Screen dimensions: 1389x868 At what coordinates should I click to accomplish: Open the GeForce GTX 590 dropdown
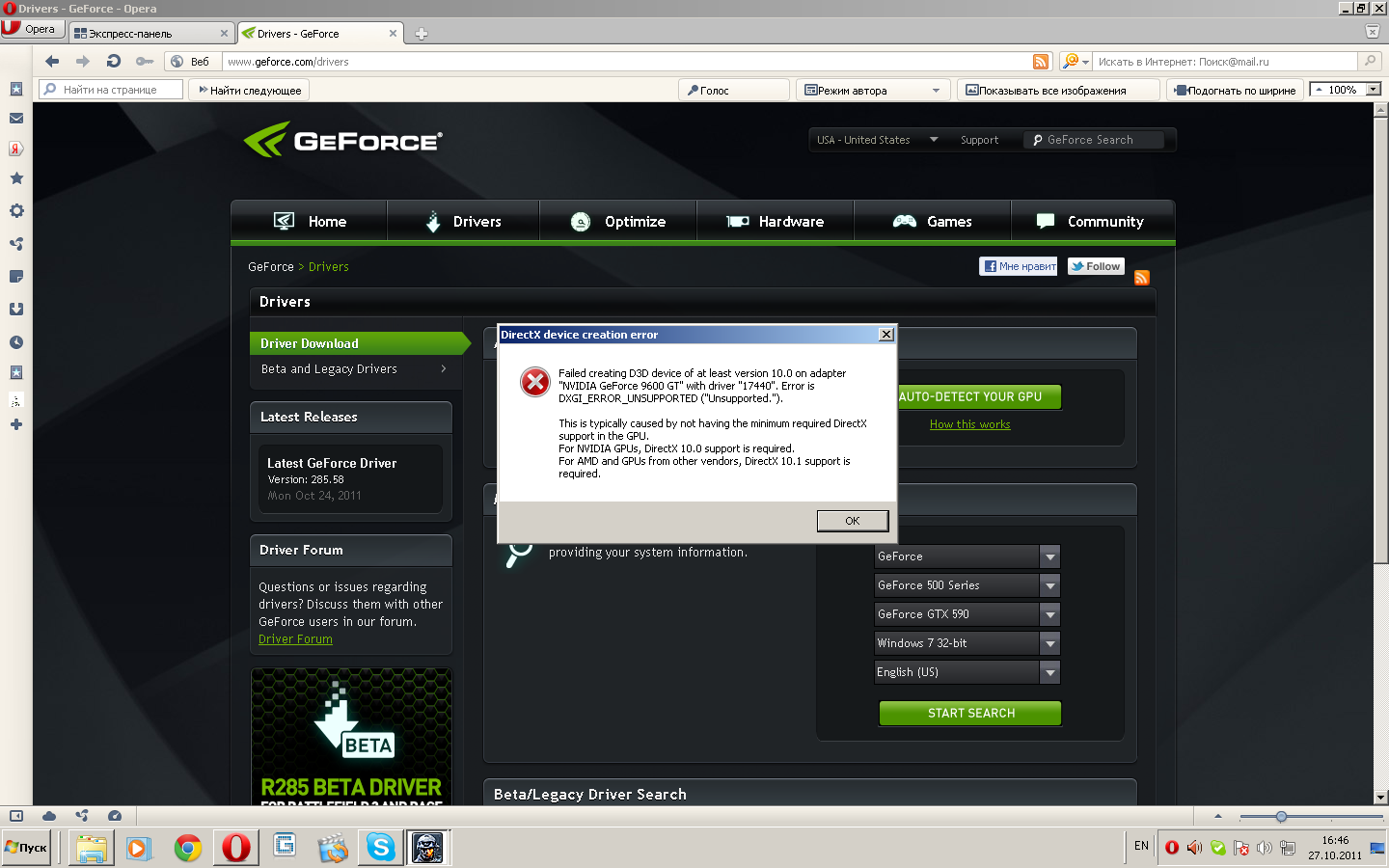click(967, 614)
